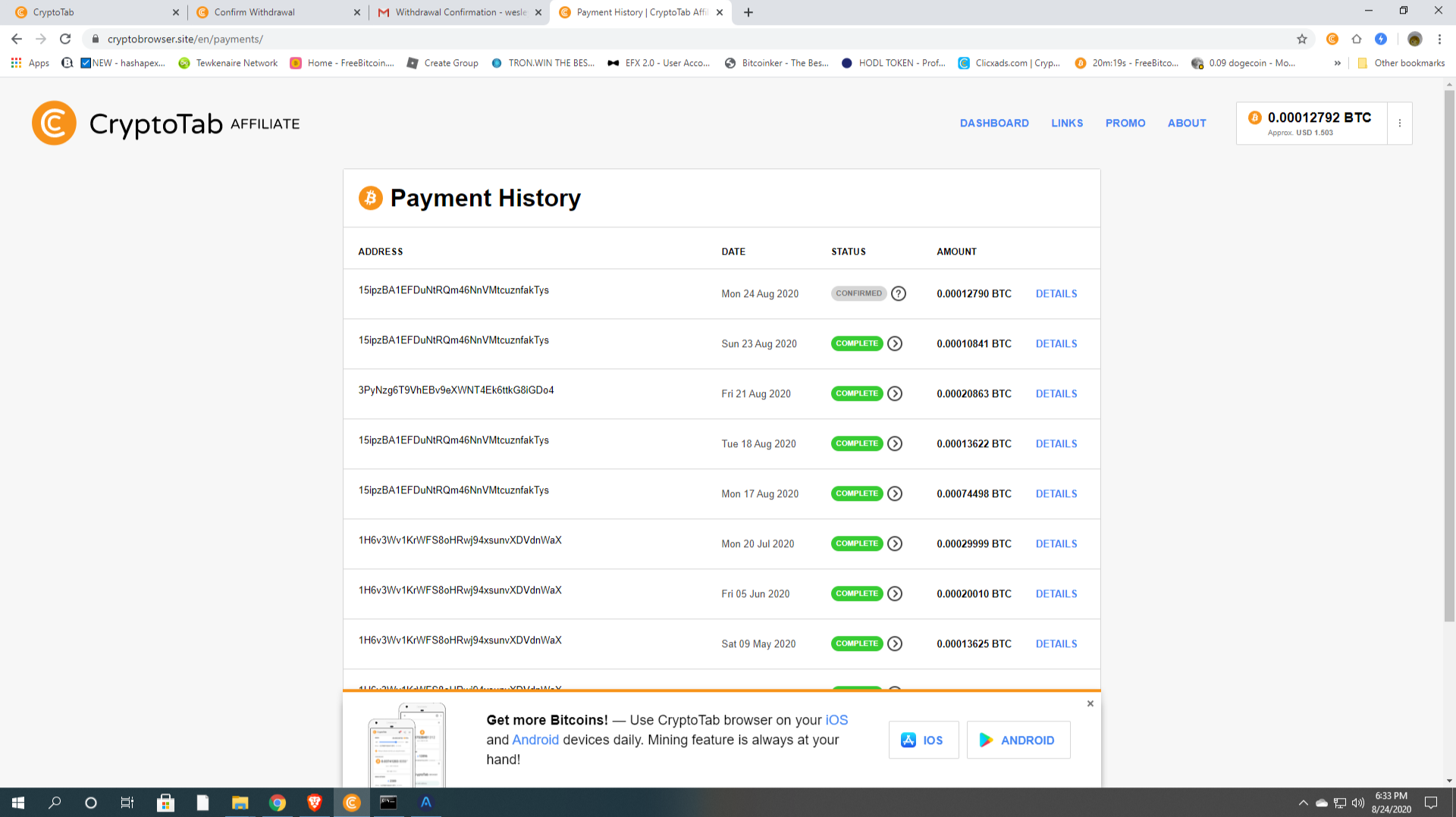The height and width of the screenshot is (817, 1456).
Task: Click the volume icon in system tray
Action: click(x=1357, y=803)
